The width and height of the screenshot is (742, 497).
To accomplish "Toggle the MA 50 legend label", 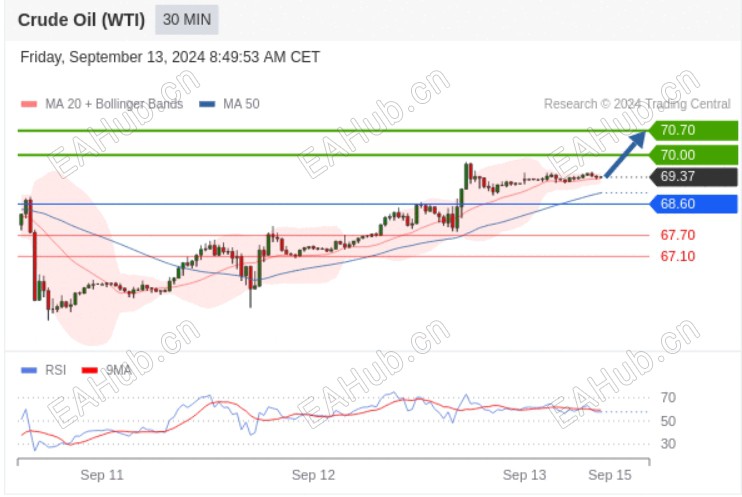I will [241, 104].
